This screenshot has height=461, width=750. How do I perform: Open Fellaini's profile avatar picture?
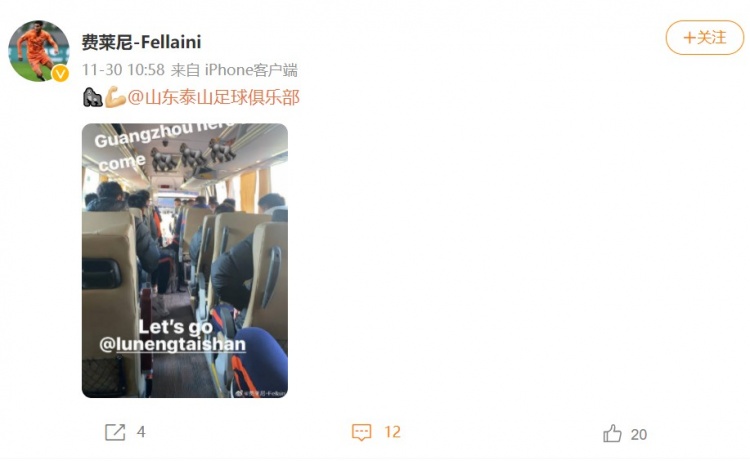pos(39,51)
